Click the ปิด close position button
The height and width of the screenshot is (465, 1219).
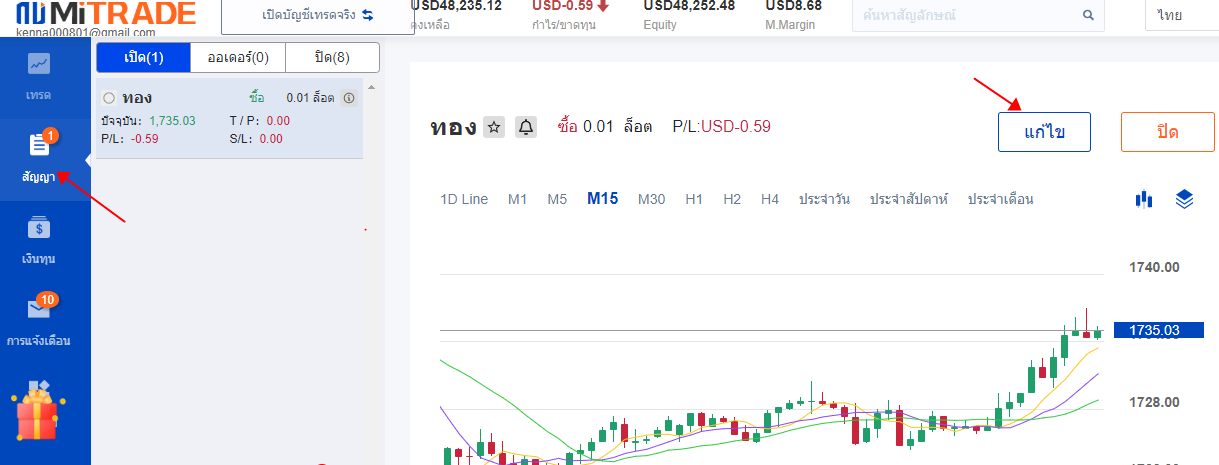coord(1167,132)
